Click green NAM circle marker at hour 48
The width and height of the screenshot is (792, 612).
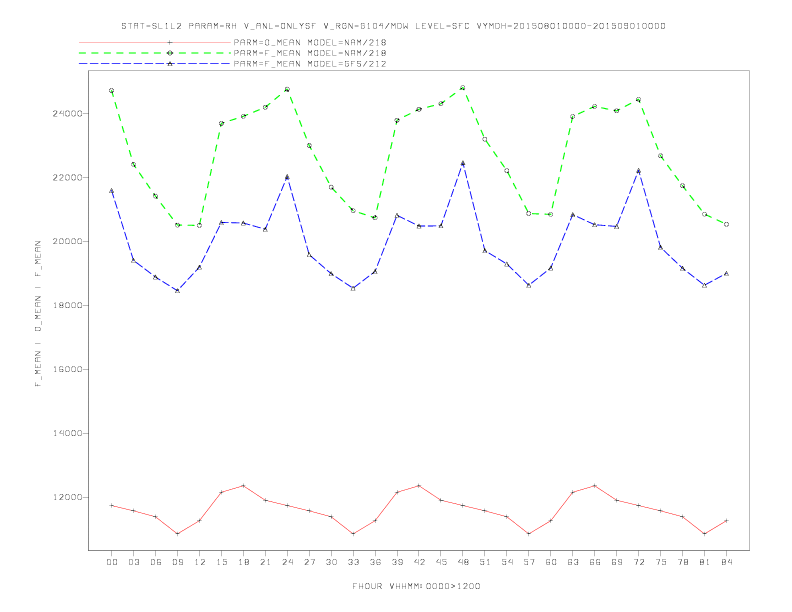pyautogui.click(x=463, y=88)
